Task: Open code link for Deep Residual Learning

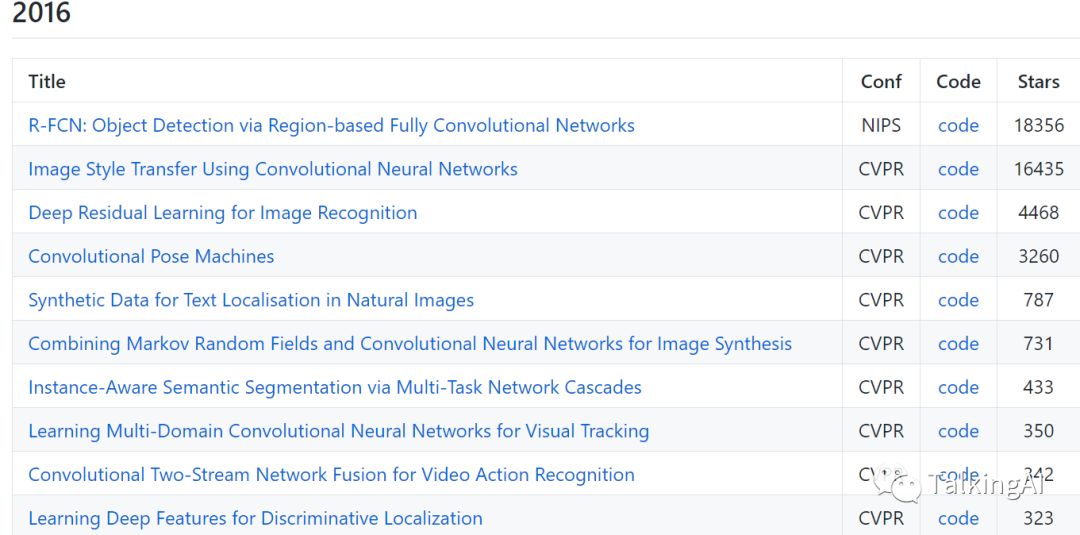Action: coord(958,213)
